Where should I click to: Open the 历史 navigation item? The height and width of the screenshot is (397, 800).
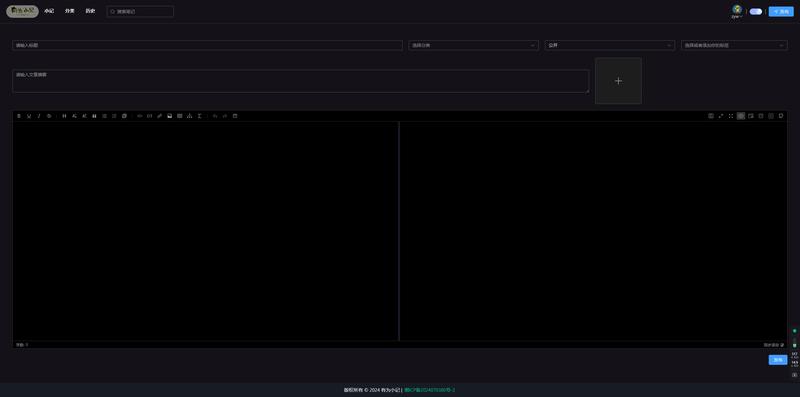(90, 11)
